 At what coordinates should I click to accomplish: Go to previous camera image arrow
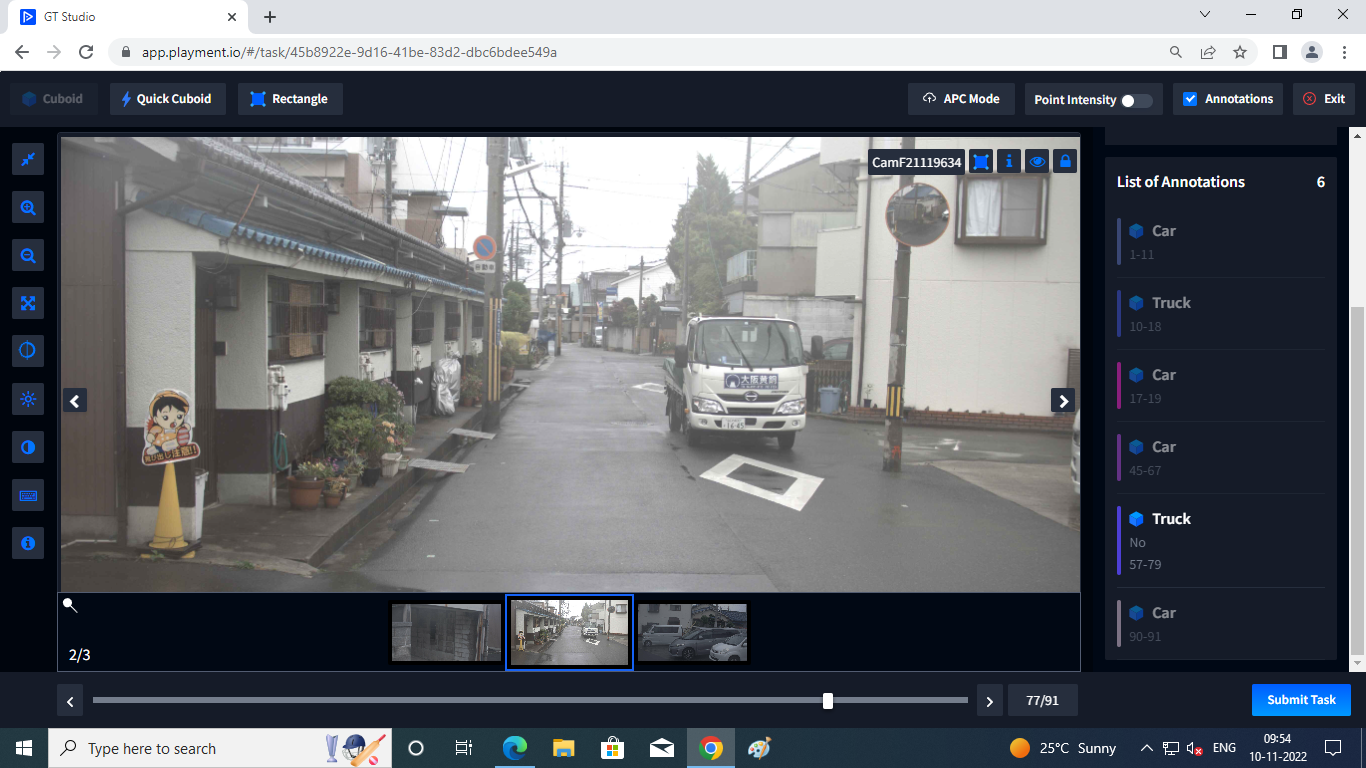click(x=75, y=401)
